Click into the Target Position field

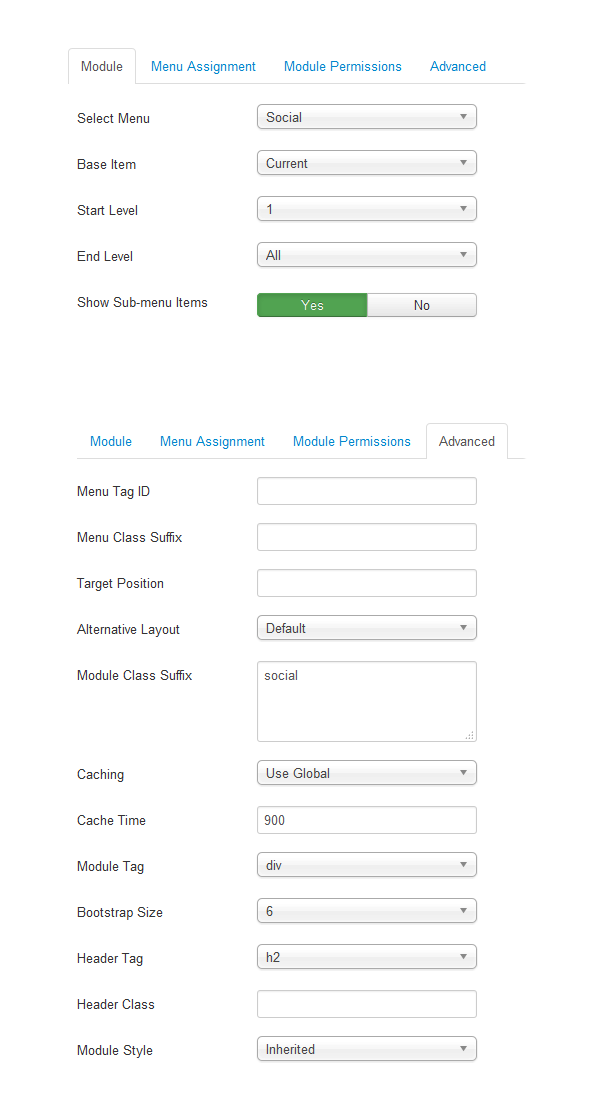click(366, 583)
